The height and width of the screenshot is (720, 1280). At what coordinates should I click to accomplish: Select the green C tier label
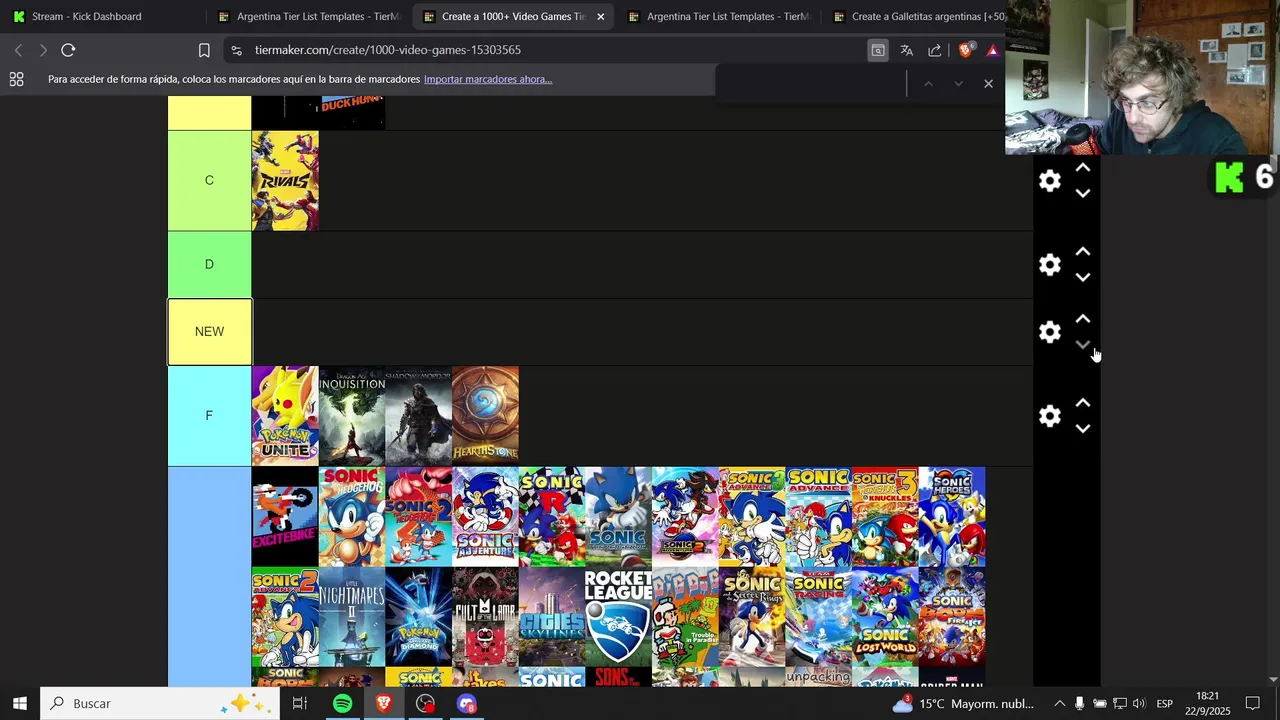click(209, 181)
